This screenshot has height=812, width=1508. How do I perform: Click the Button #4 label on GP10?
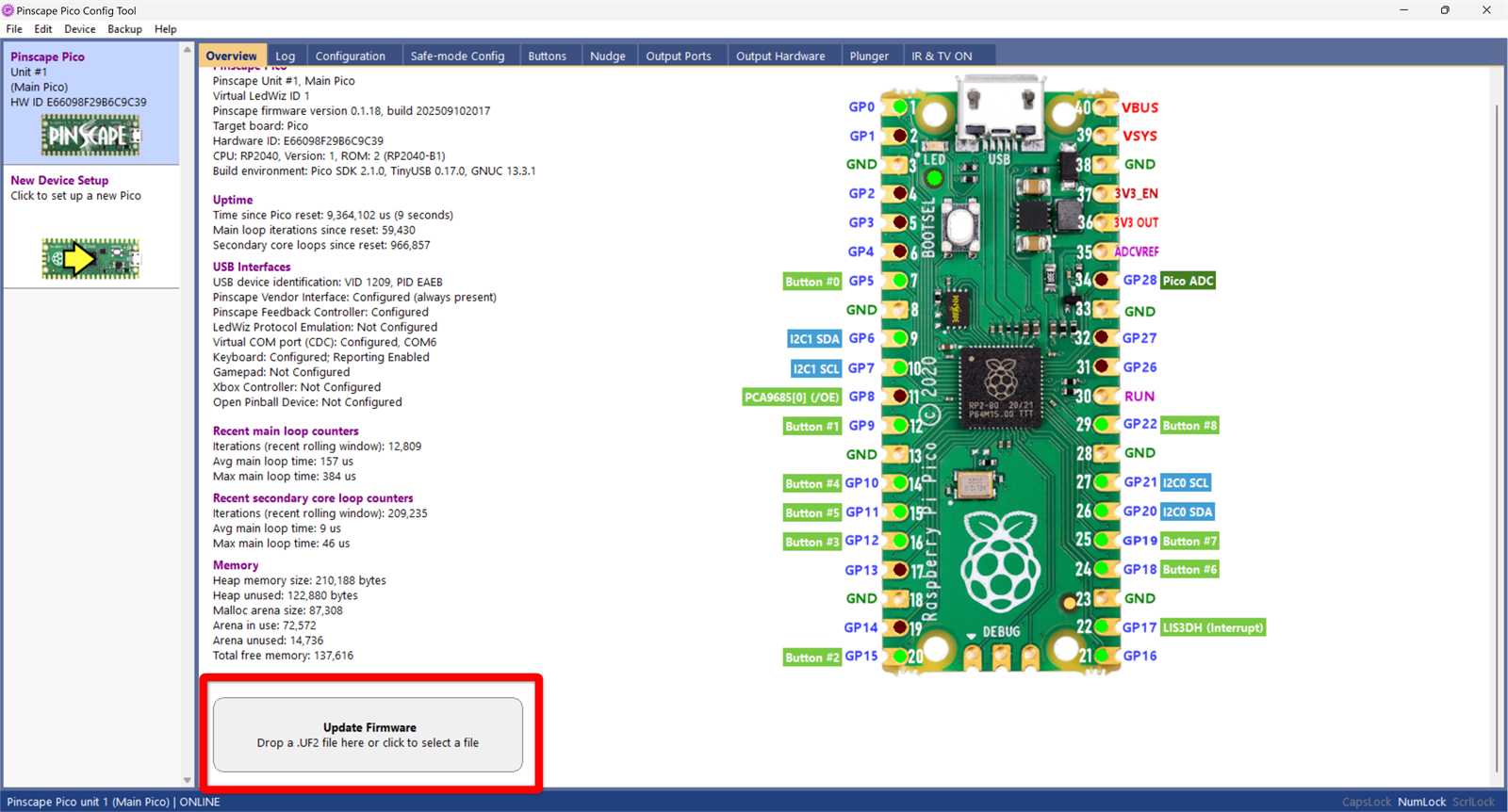[x=811, y=484]
